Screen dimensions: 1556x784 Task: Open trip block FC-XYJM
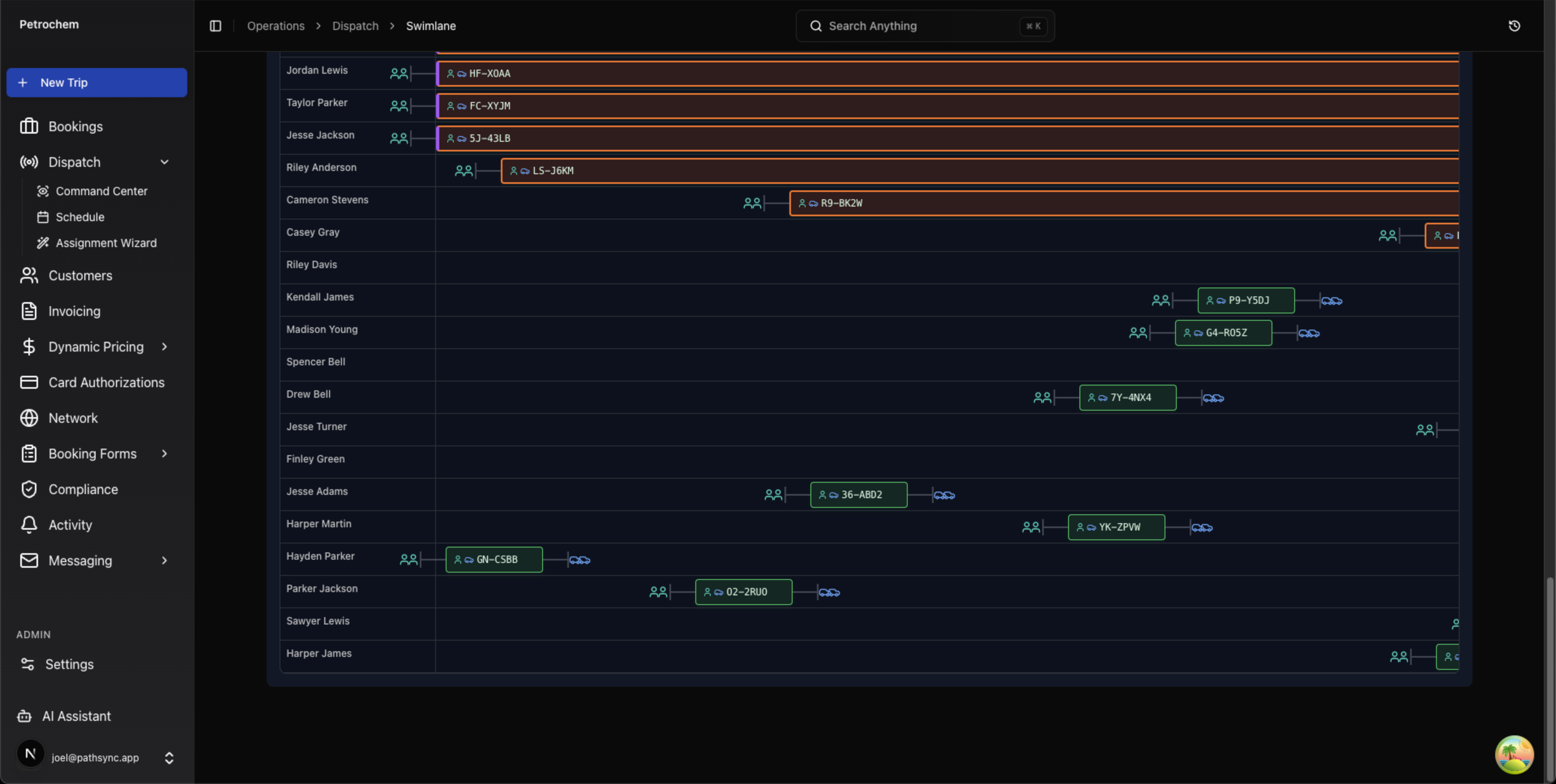tap(947, 106)
